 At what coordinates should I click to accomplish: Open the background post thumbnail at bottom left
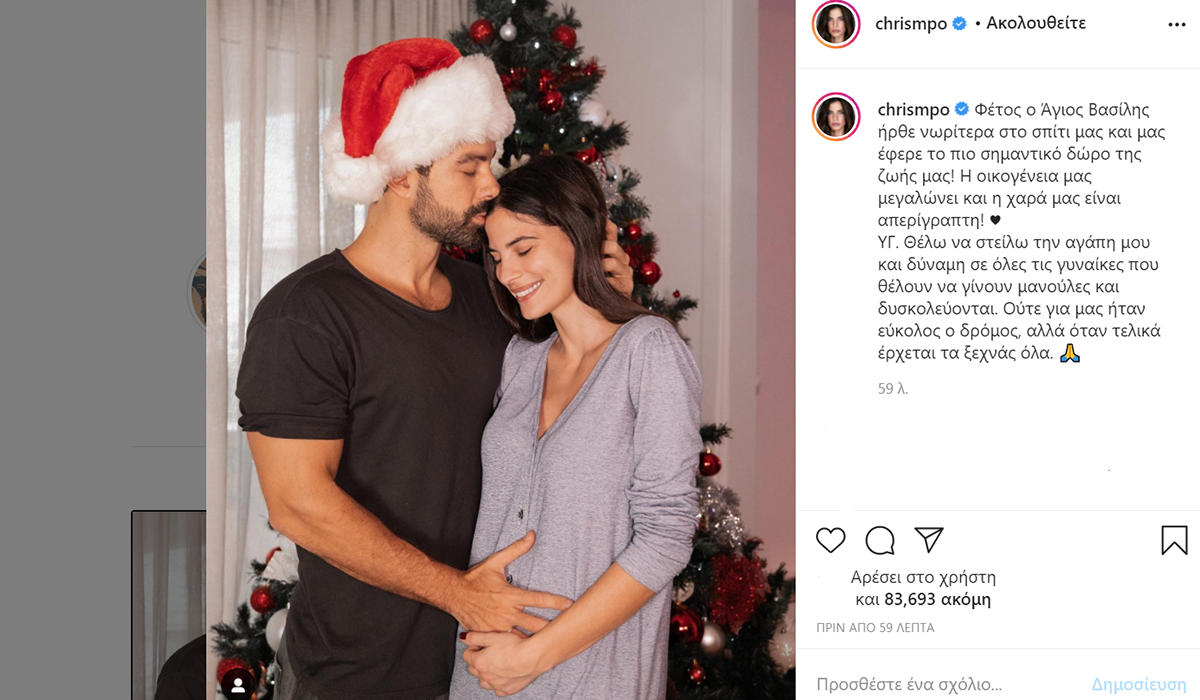168,605
